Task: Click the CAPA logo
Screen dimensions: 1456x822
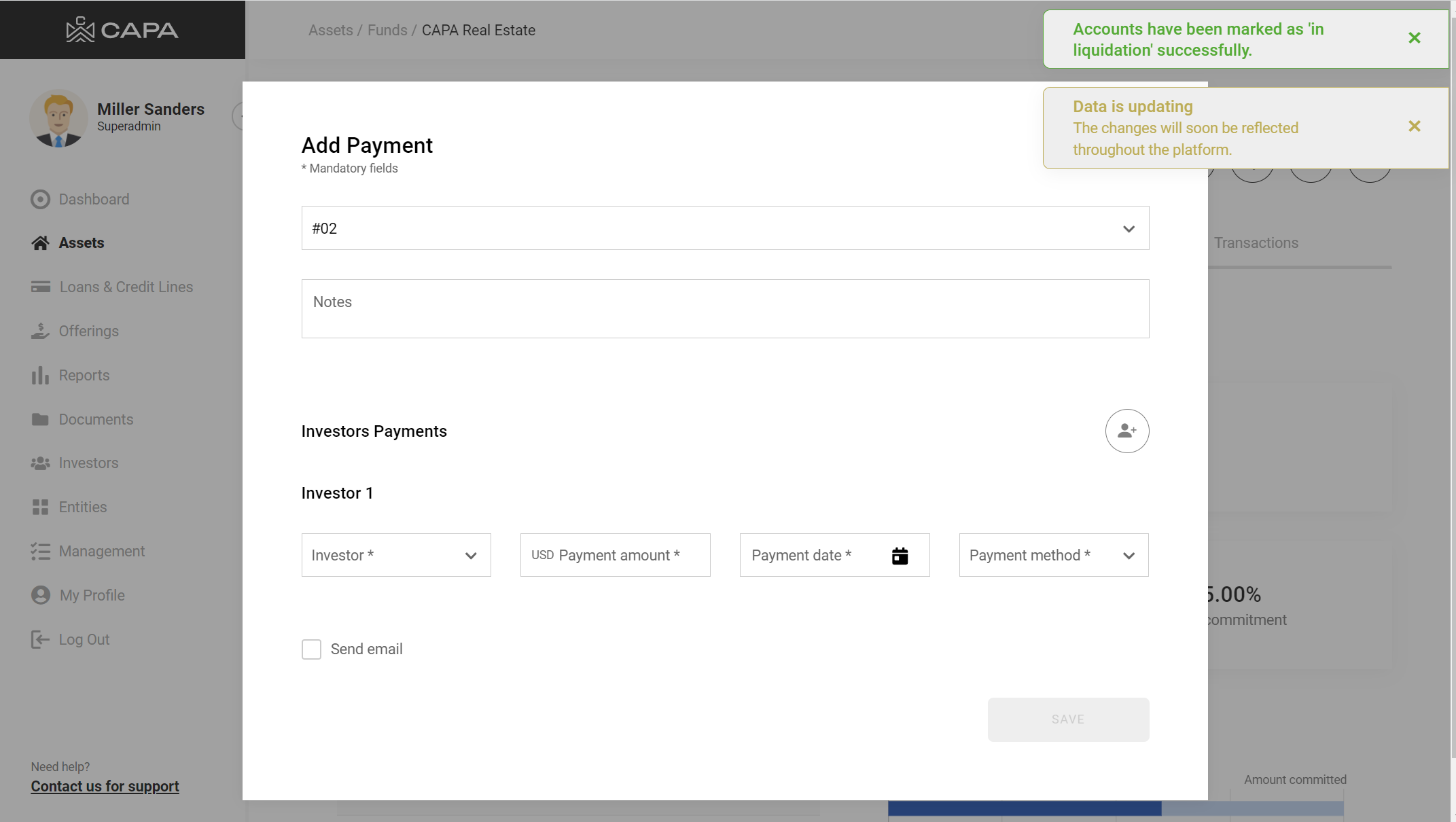Action: (122, 30)
